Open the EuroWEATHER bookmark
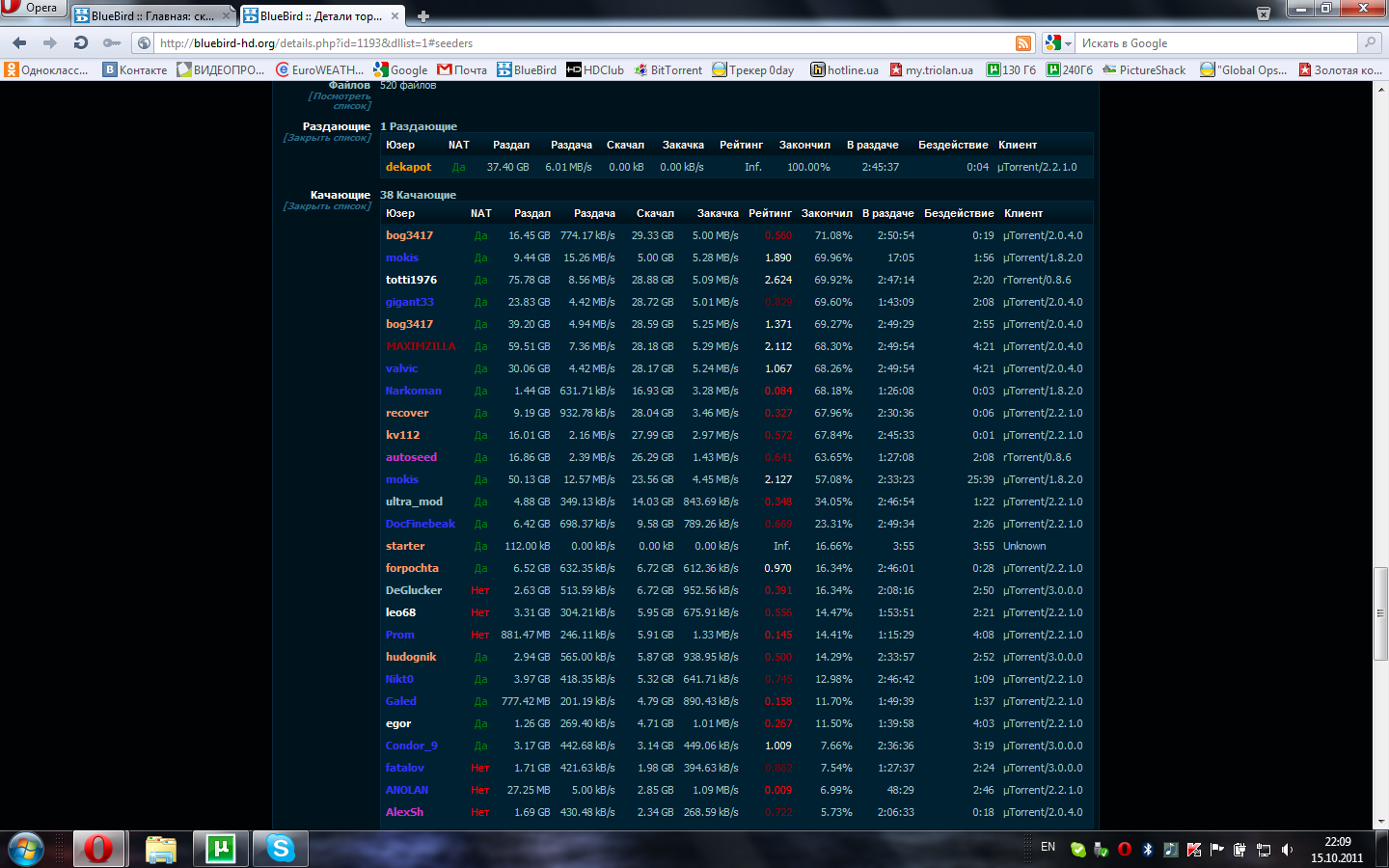The height and width of the screenshot is (868, 1389). click(320, 69)
